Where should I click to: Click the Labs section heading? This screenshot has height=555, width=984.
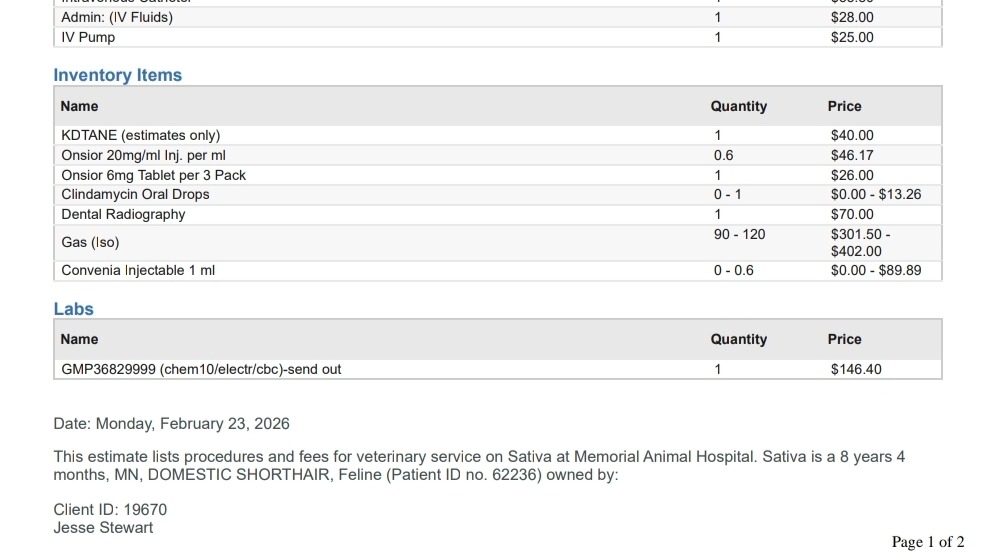point(73,309)
